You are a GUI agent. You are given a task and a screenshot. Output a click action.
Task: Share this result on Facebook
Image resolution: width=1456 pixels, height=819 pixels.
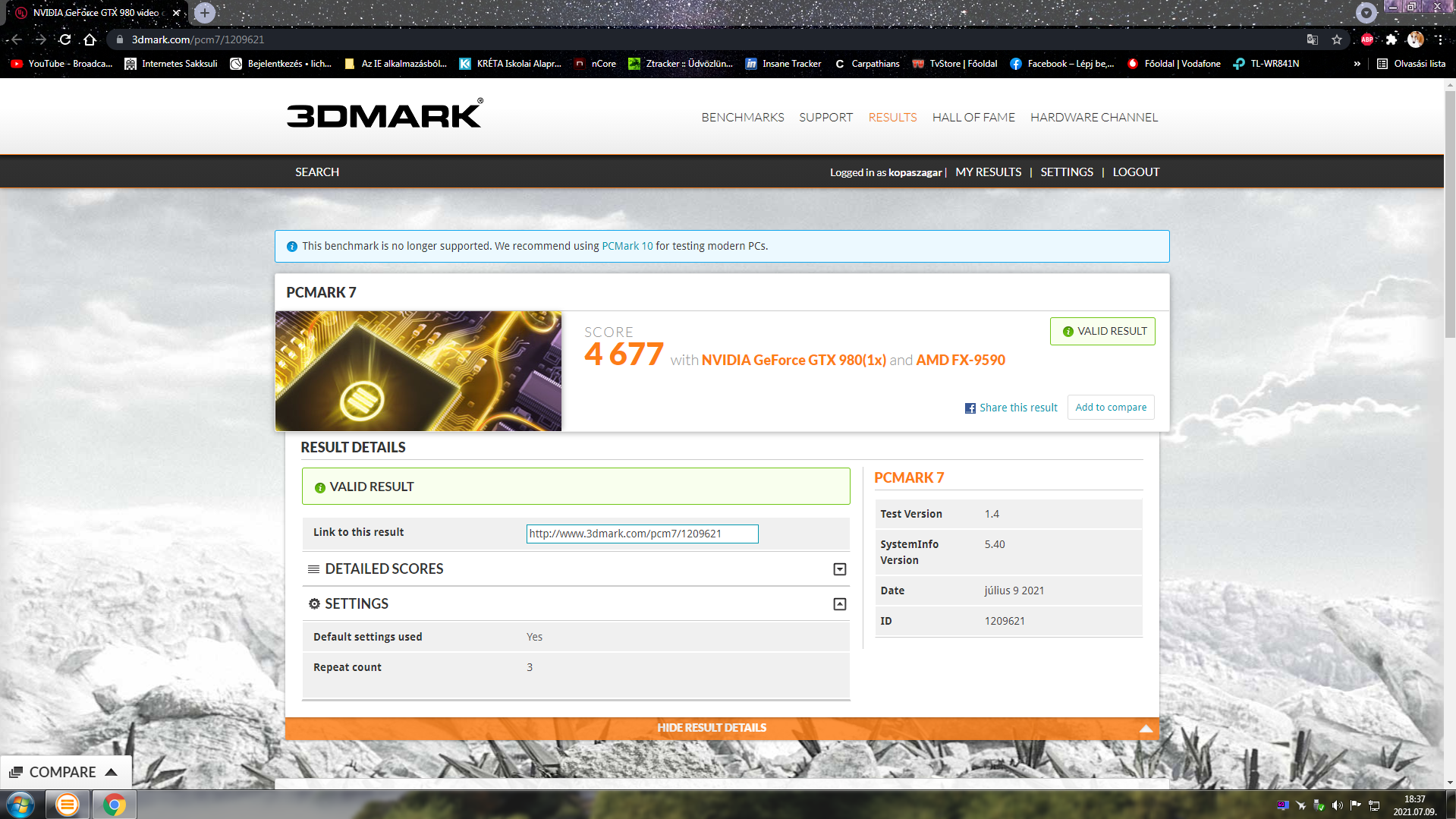click(1011, 408)
